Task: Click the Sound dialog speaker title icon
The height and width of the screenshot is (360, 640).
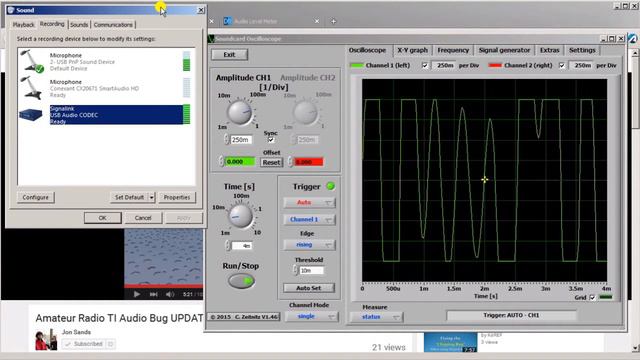Action: [11, 10]
